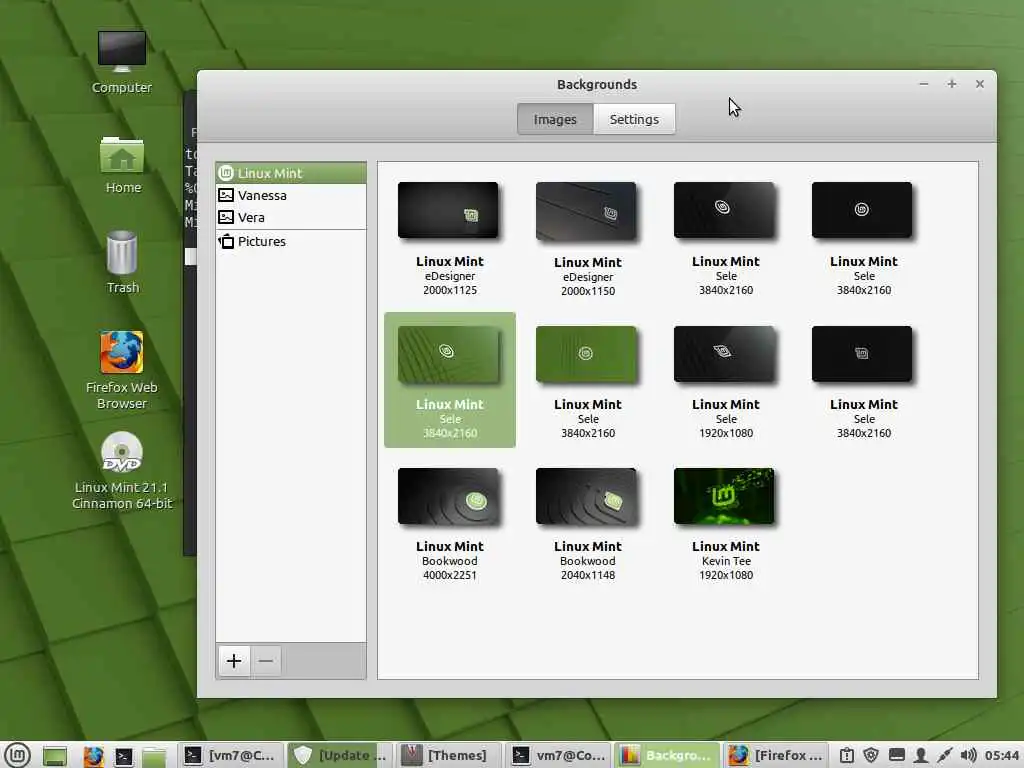1024x768 pixels.
Task: Switch to the first vm7@C... terminal window
Action: [230, 756]
